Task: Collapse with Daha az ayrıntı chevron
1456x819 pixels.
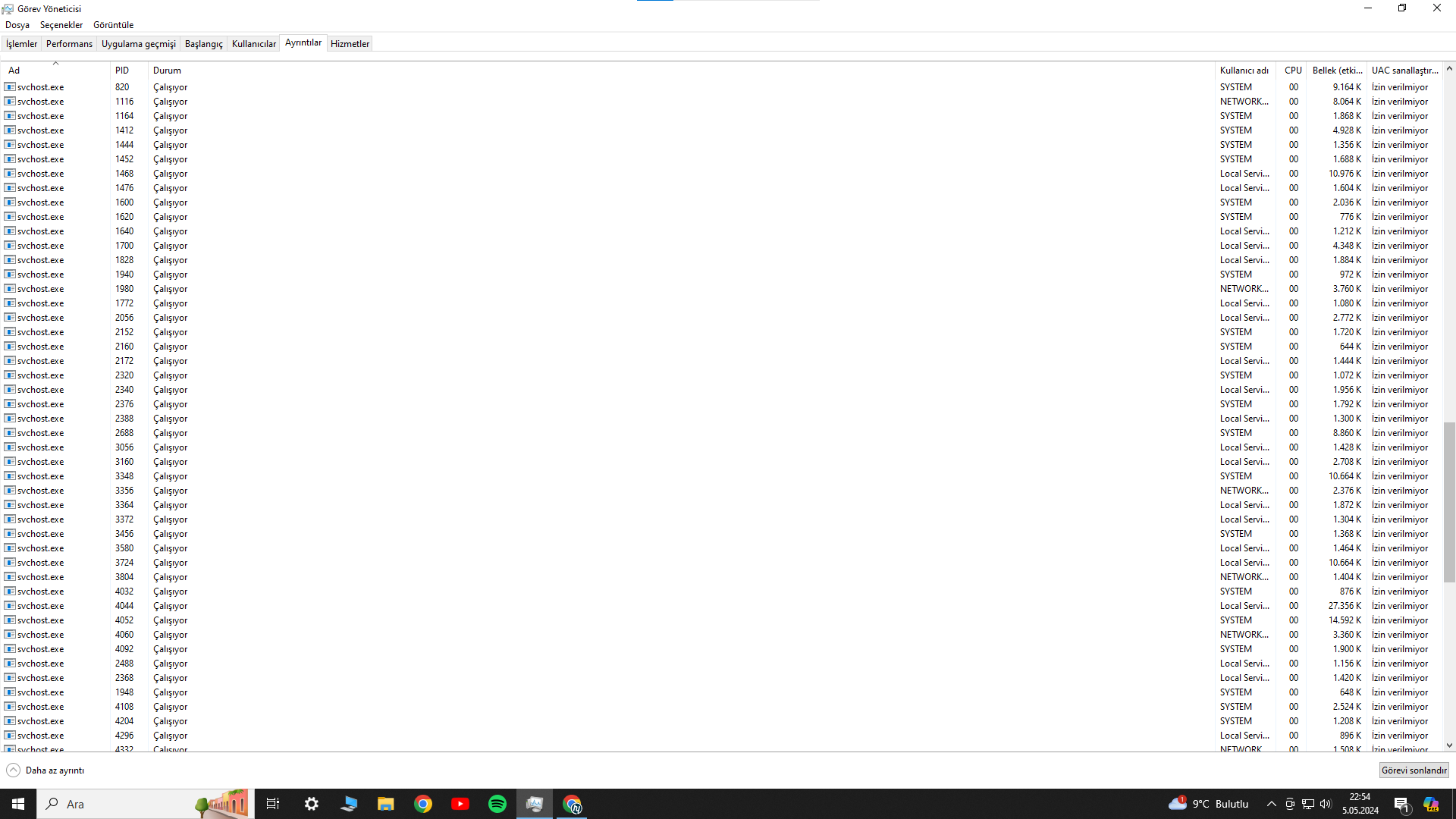Action: pos(13,770)
